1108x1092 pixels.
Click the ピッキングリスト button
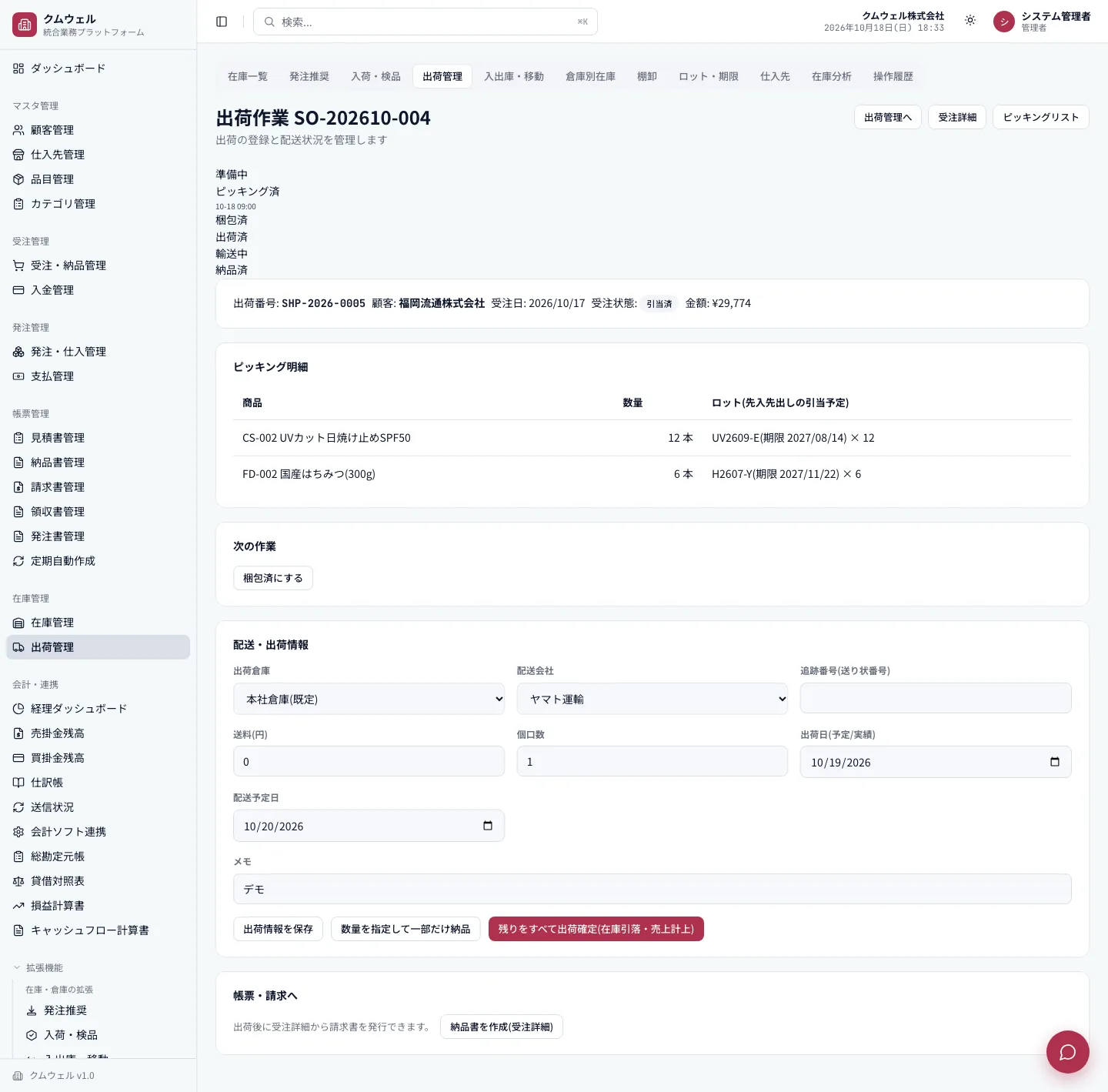[1041, 117]
